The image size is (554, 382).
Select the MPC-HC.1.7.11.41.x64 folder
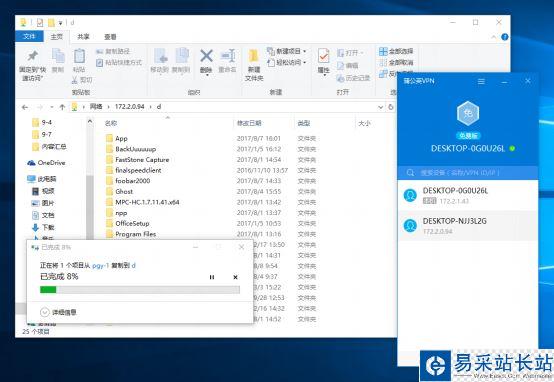tap(143, 202)
